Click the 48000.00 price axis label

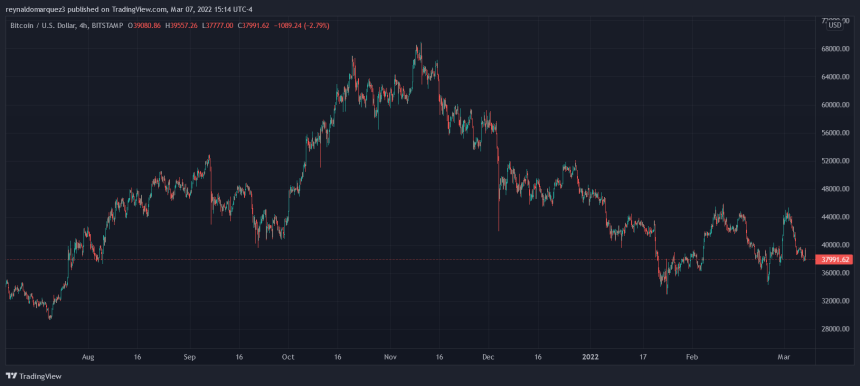[x=835, y=189]
